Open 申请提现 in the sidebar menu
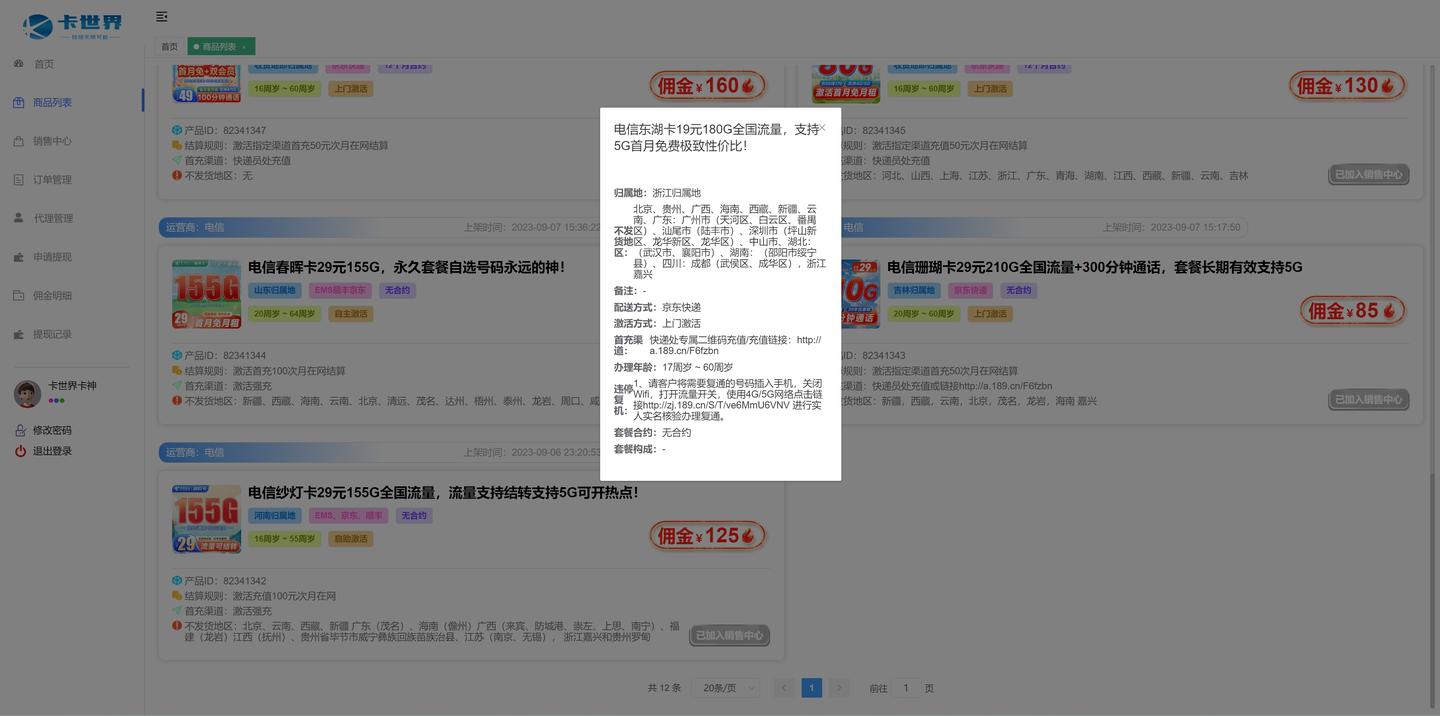 tap(52, 257)
